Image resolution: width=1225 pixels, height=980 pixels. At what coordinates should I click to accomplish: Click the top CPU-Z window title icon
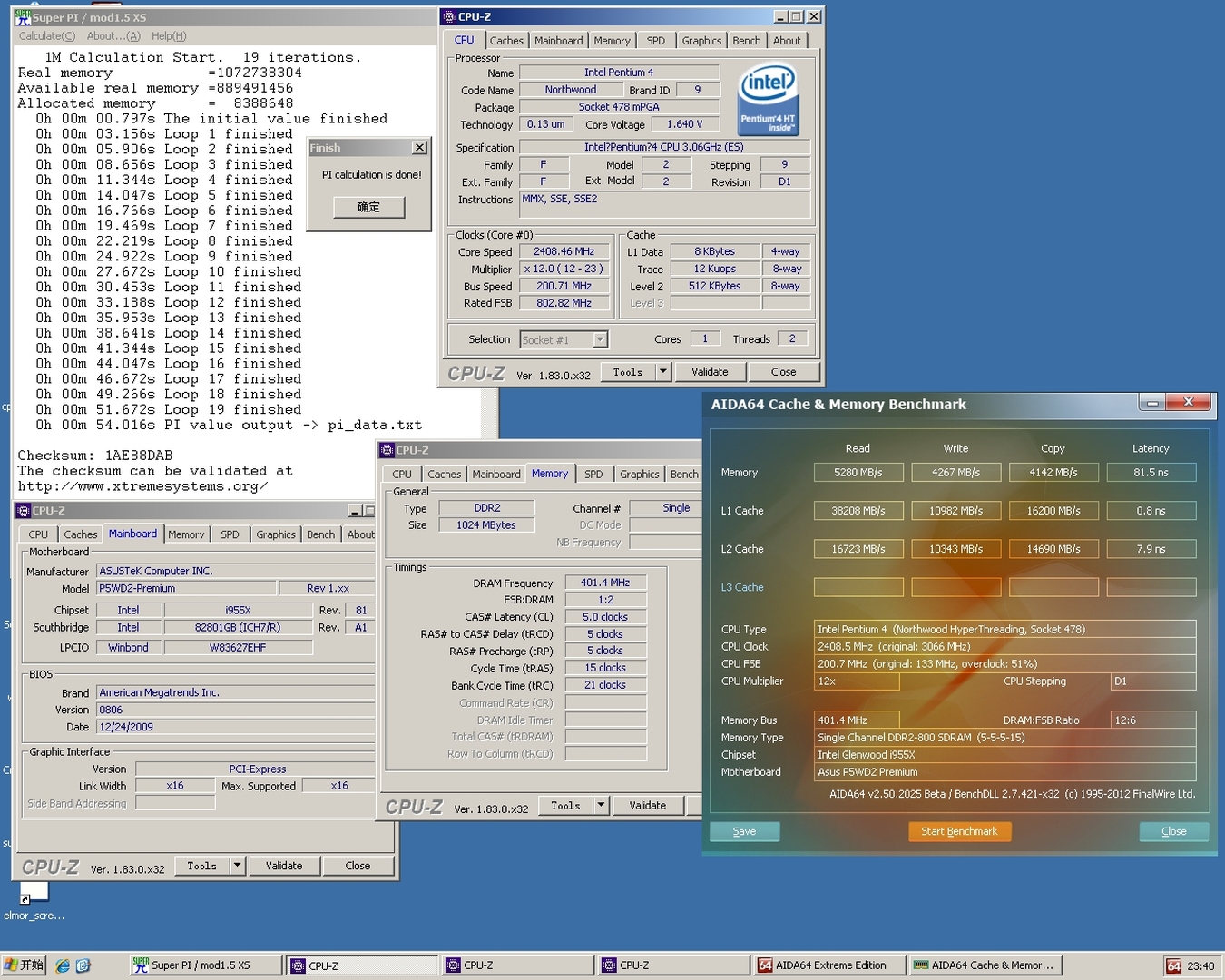point(448,16)
